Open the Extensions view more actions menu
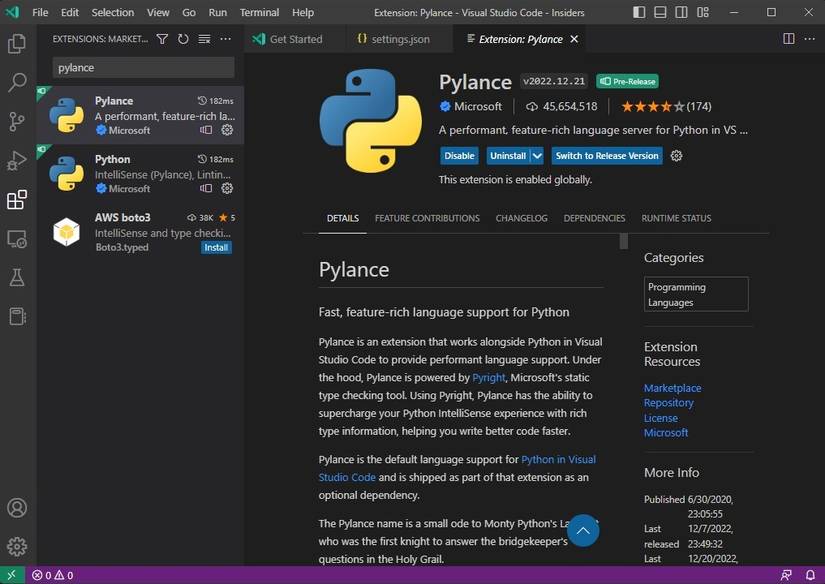Image resolution: width=825 pixels, height=584 pixels. [226, 39]
